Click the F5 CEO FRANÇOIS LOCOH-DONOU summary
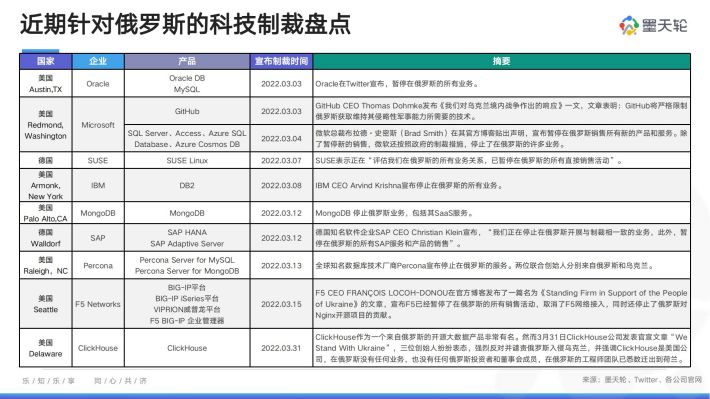710x399 pixels. 501,304
